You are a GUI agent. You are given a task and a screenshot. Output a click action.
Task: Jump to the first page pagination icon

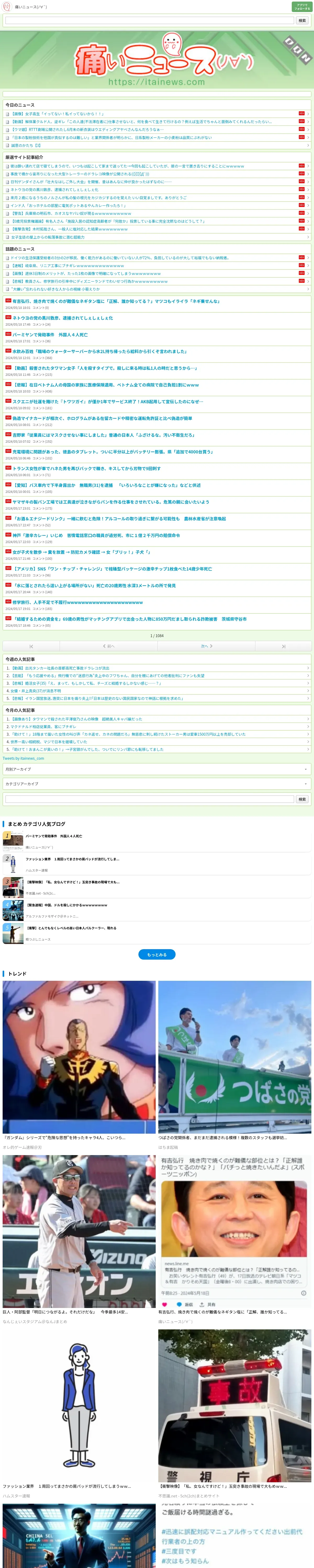click(31, 647)
